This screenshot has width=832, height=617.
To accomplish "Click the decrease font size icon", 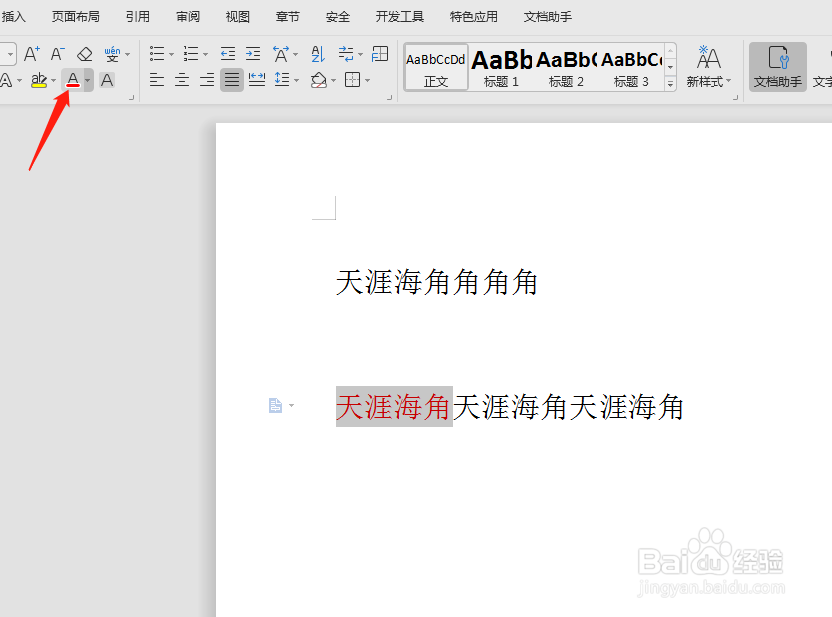I will pos(55,54).
